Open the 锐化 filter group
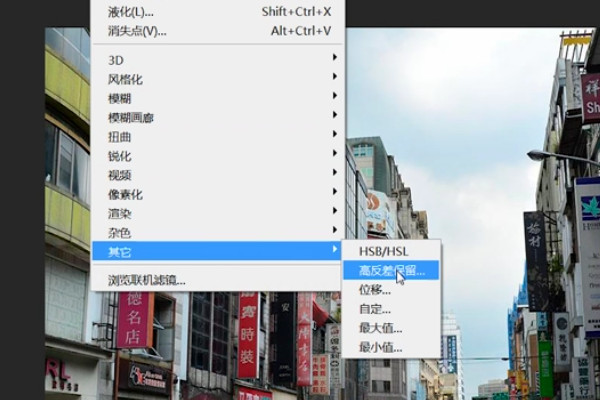Image resolution: width=600 pixels, height=400 pixels. point(217,156)
